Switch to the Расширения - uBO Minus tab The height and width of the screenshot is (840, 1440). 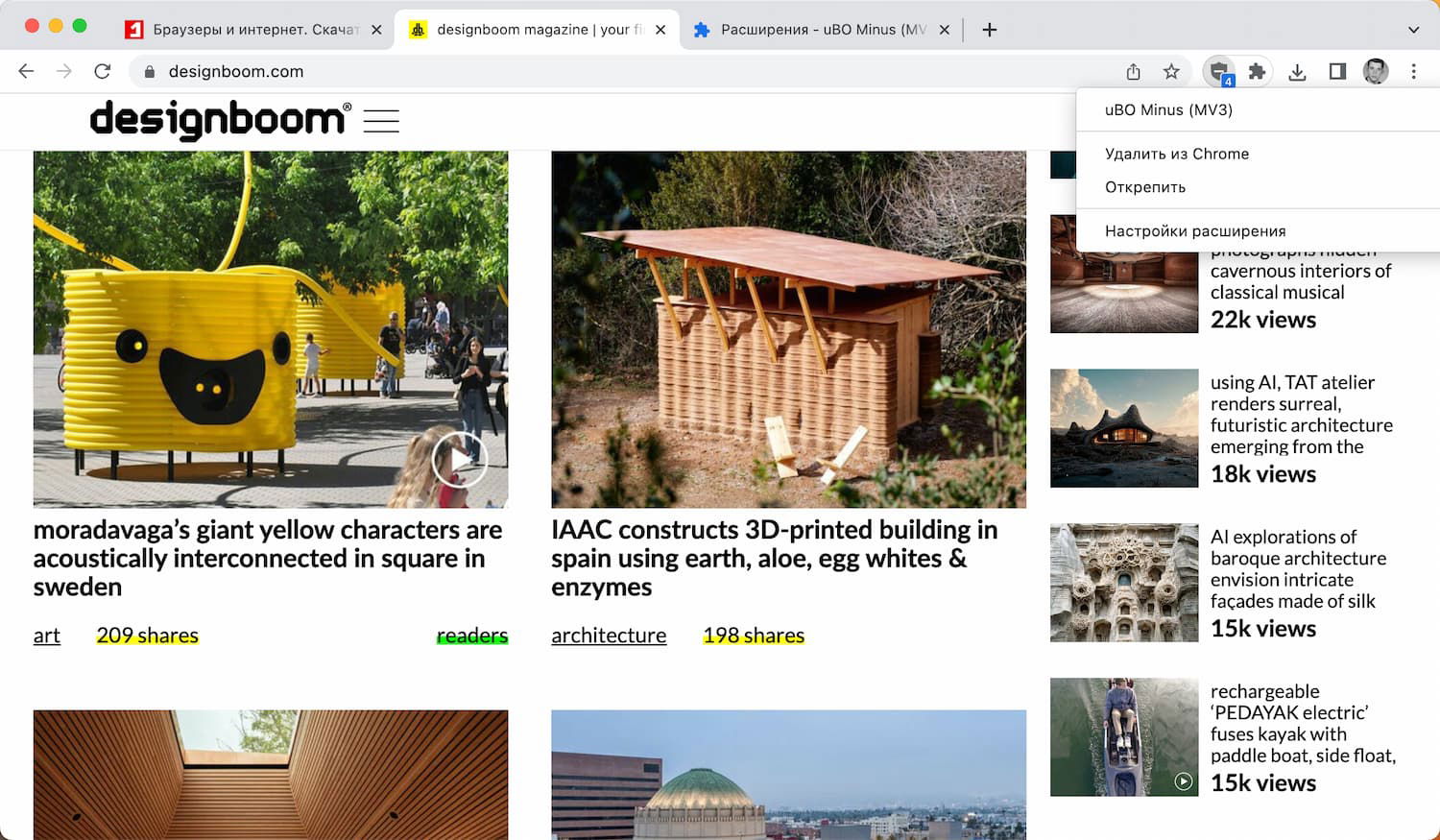[x=823, y=30]
